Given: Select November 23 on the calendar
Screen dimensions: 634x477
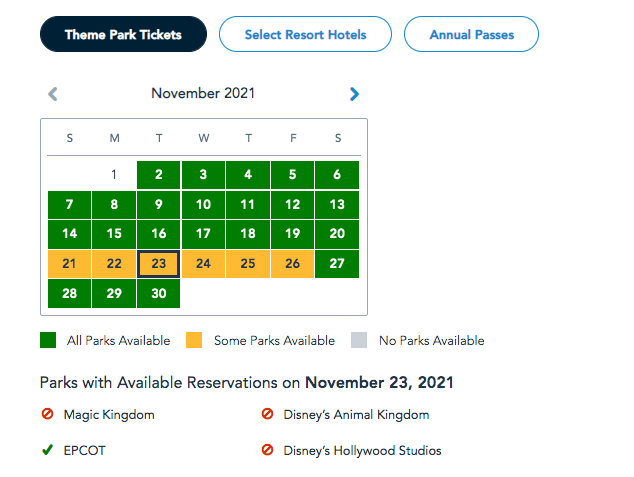Looking at the screenshot, I should coord(158,264).
